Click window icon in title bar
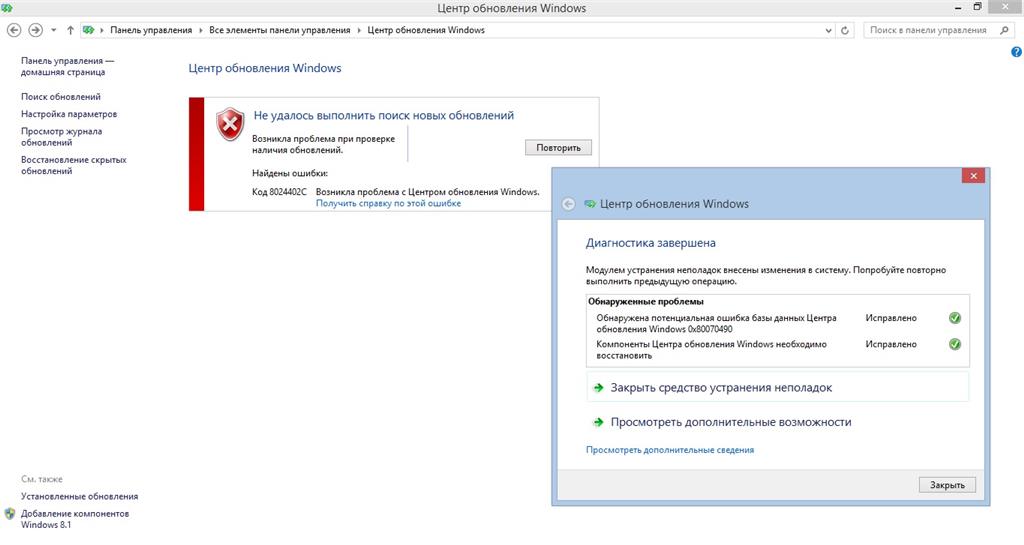 pyautogui.click(x=7, y=8)
